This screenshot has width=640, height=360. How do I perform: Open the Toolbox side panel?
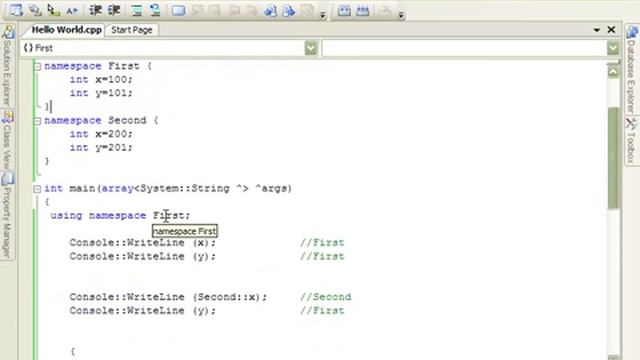pos(632,141)
